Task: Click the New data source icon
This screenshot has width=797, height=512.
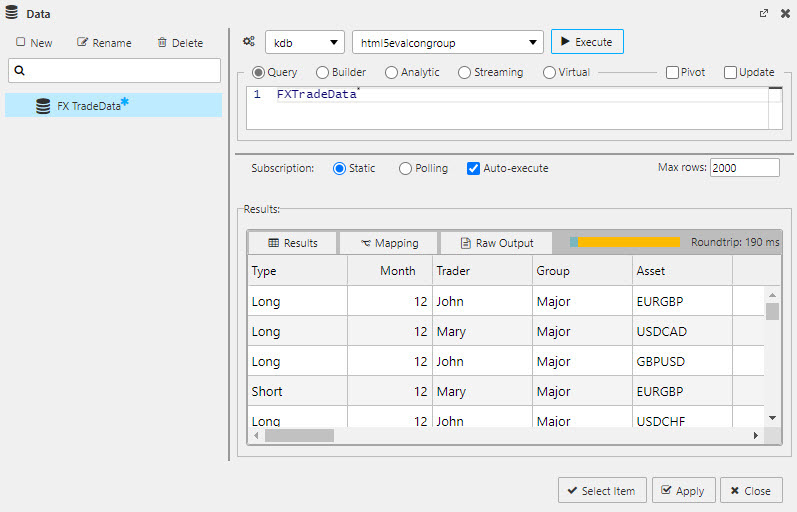Action: (21, 43)
